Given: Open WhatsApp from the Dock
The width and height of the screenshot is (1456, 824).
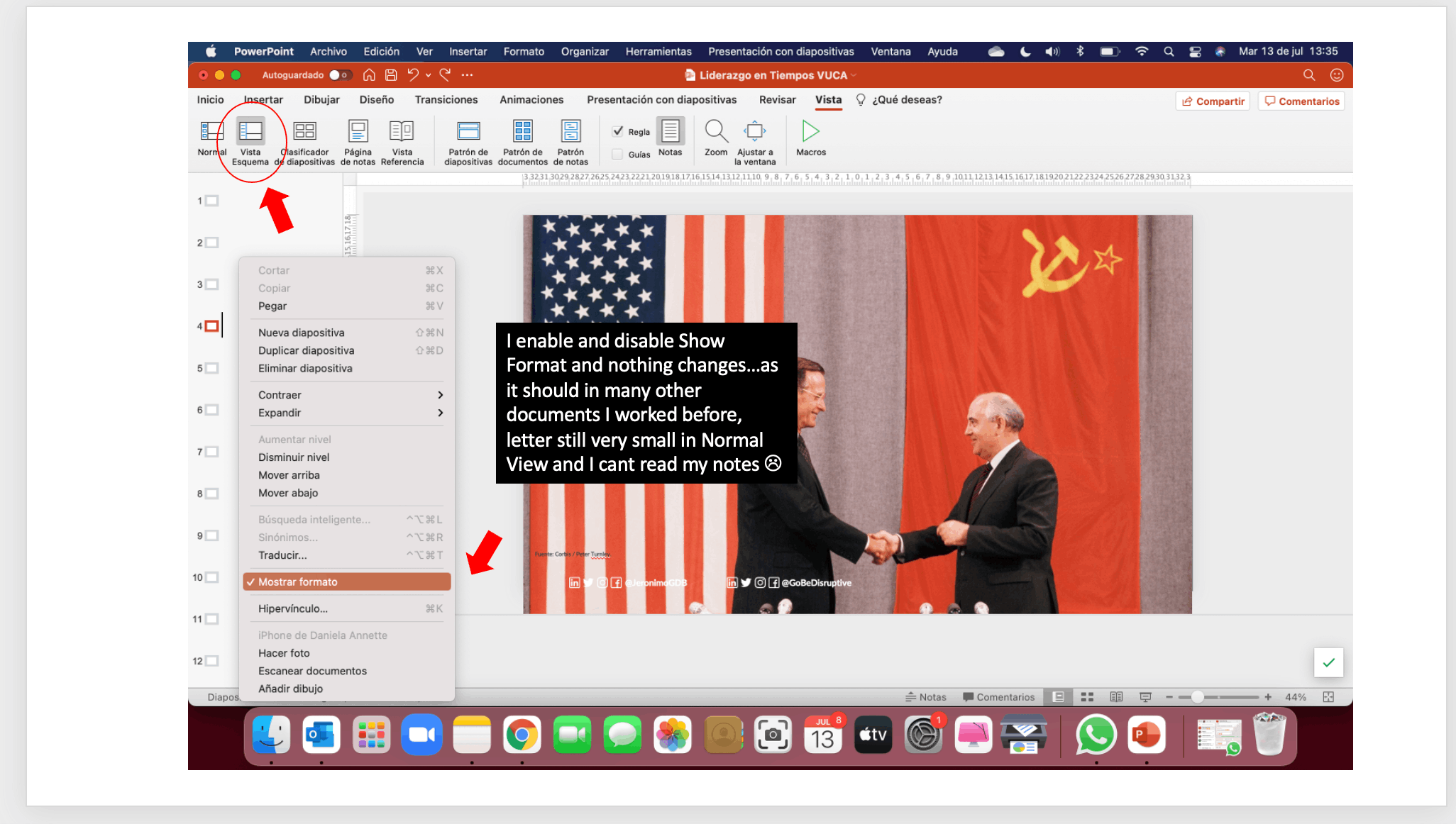Looking at the screenshot, I should point(1096,735).
